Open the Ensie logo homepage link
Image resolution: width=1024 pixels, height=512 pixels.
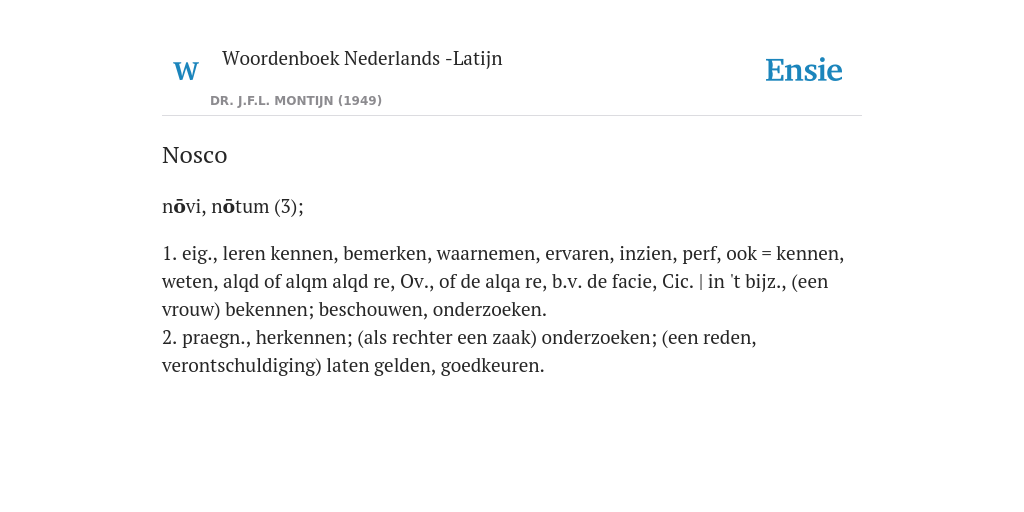(804, 70)
